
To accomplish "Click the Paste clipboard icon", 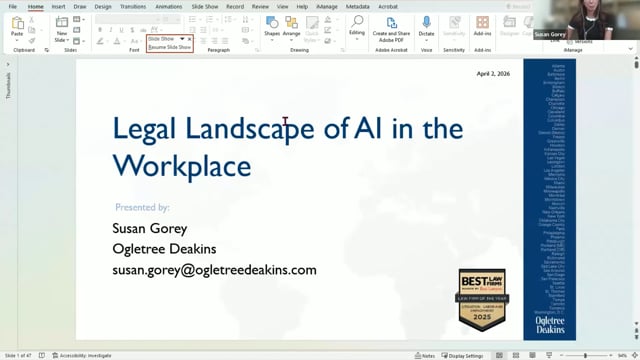I will pos(17,24).
